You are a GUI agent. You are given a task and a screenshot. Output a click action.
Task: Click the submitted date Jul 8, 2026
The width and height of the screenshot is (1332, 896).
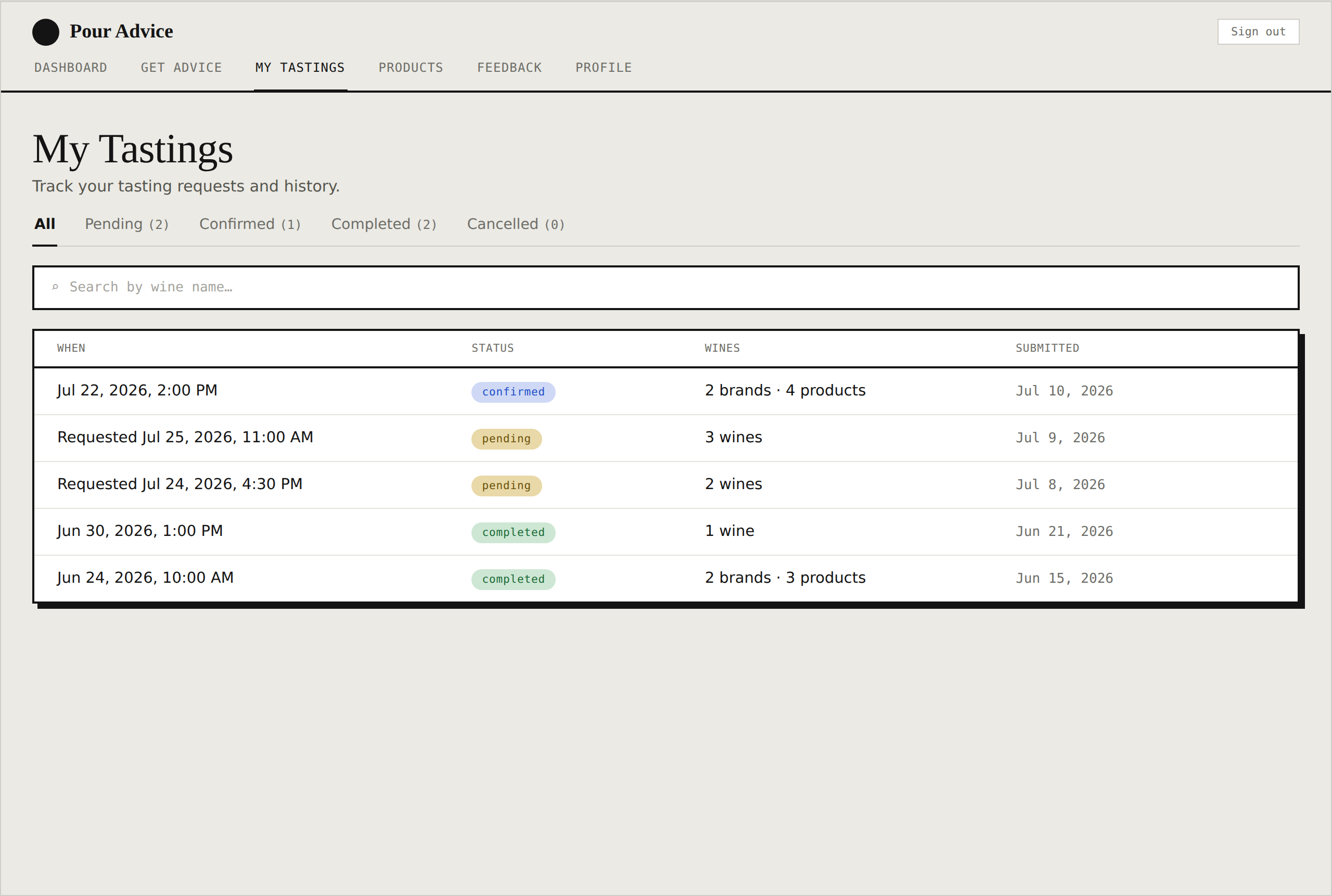click(1060, 484)
